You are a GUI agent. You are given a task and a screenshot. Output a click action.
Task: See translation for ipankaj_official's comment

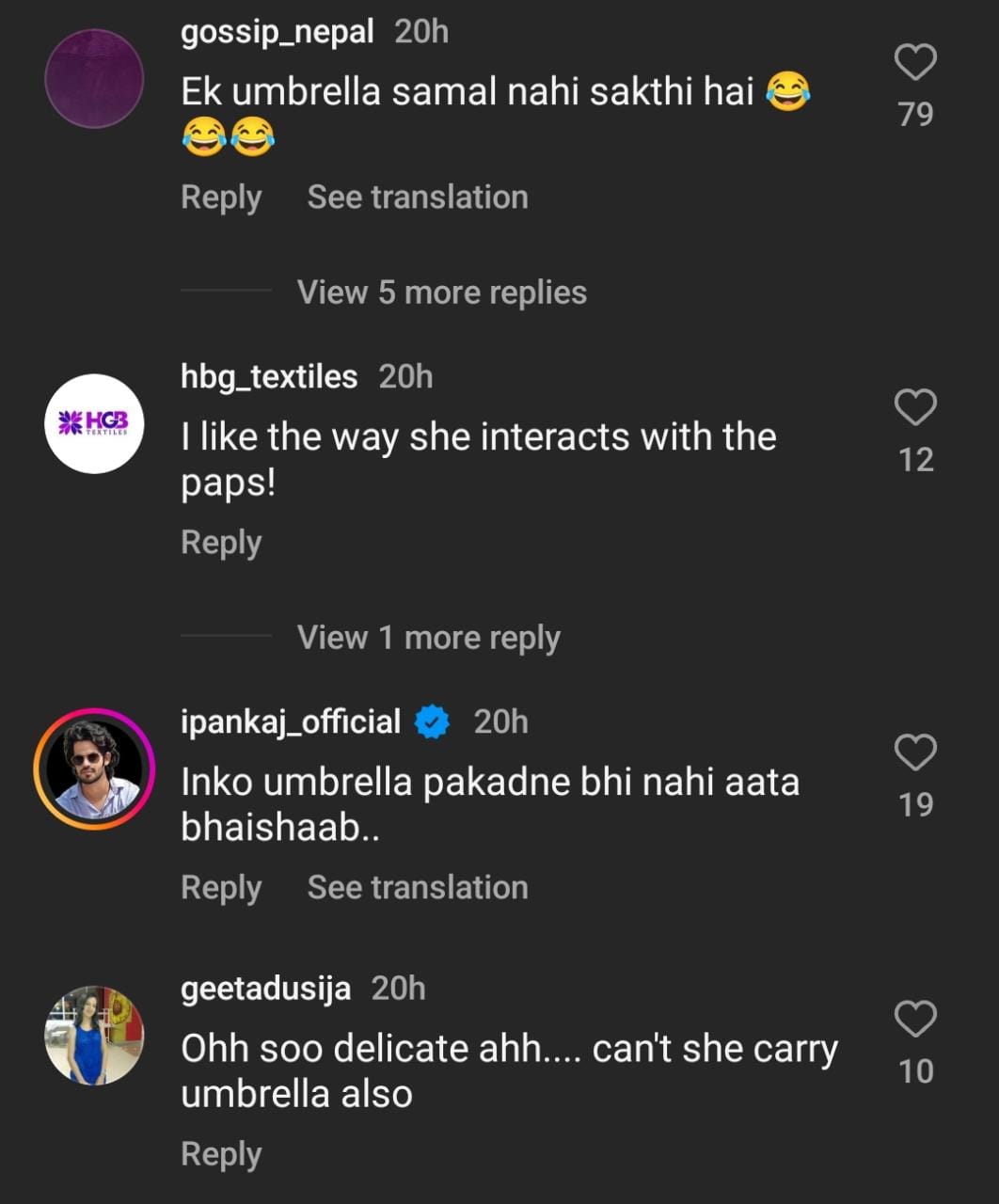pyautogui.click(x=418, y=888)
